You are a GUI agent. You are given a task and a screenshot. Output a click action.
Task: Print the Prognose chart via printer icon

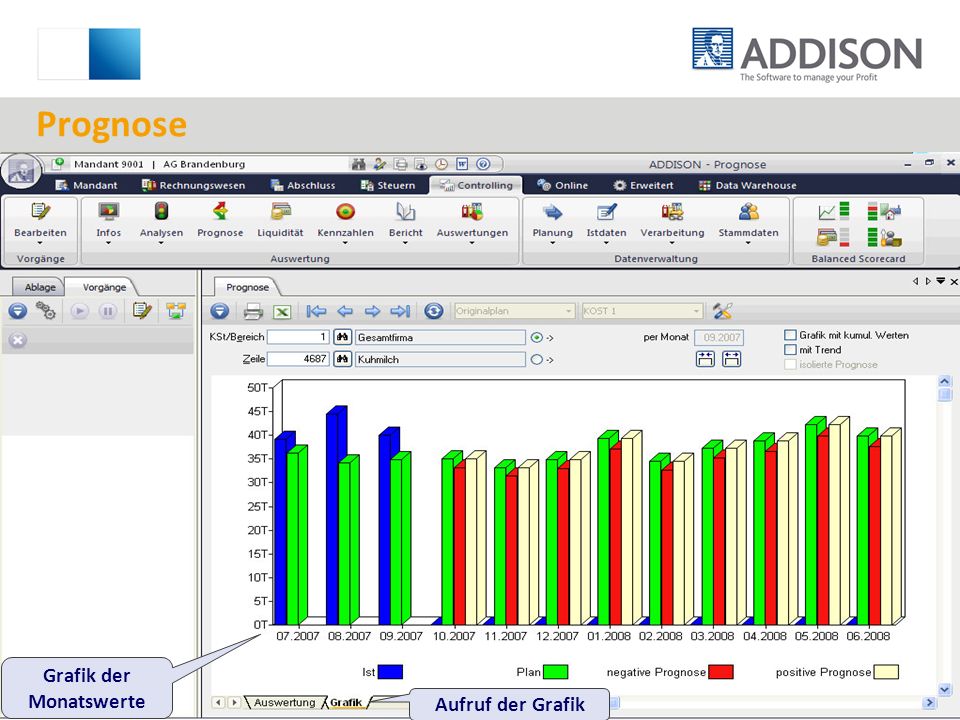pos(253,312)
